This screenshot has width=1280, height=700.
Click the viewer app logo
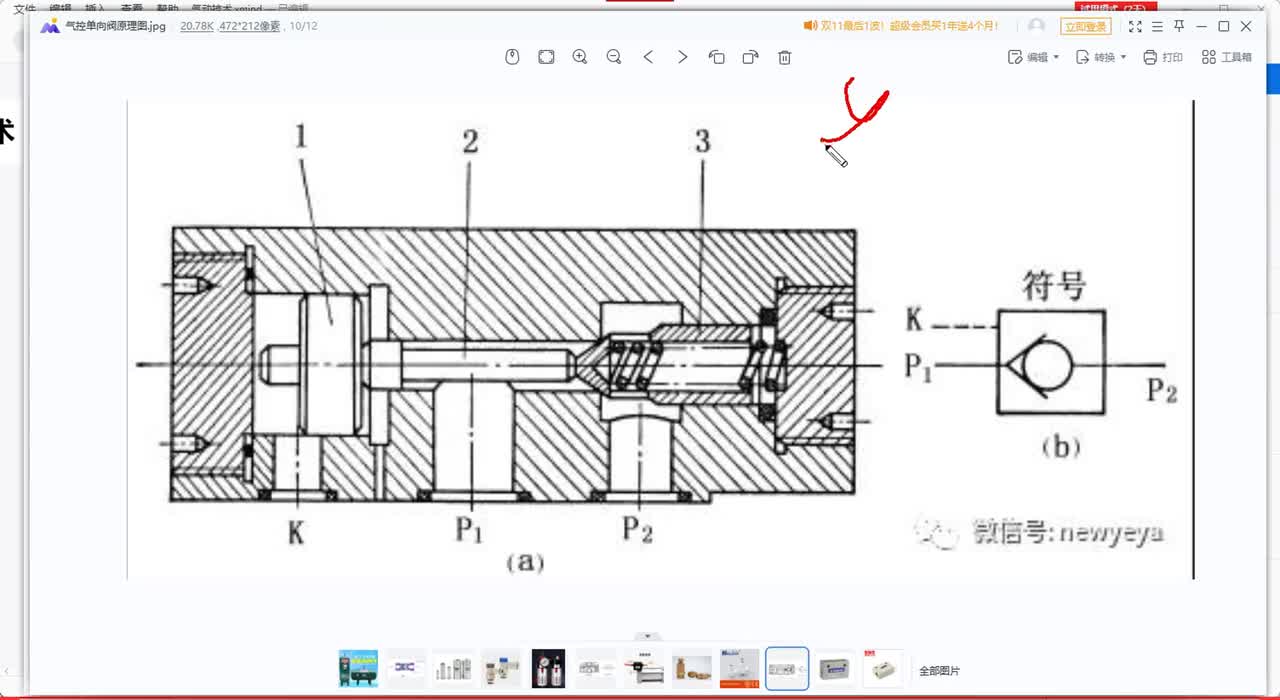tap(50, 26)
